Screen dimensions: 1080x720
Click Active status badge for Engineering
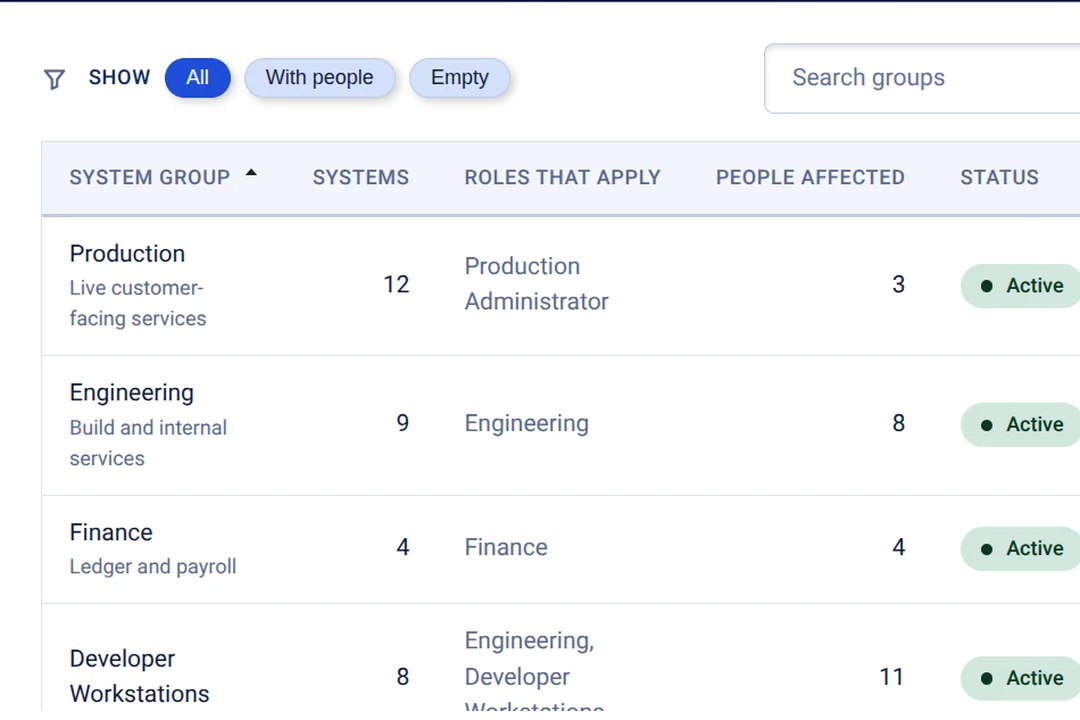pyautogui.click(x=1021, y=424)
